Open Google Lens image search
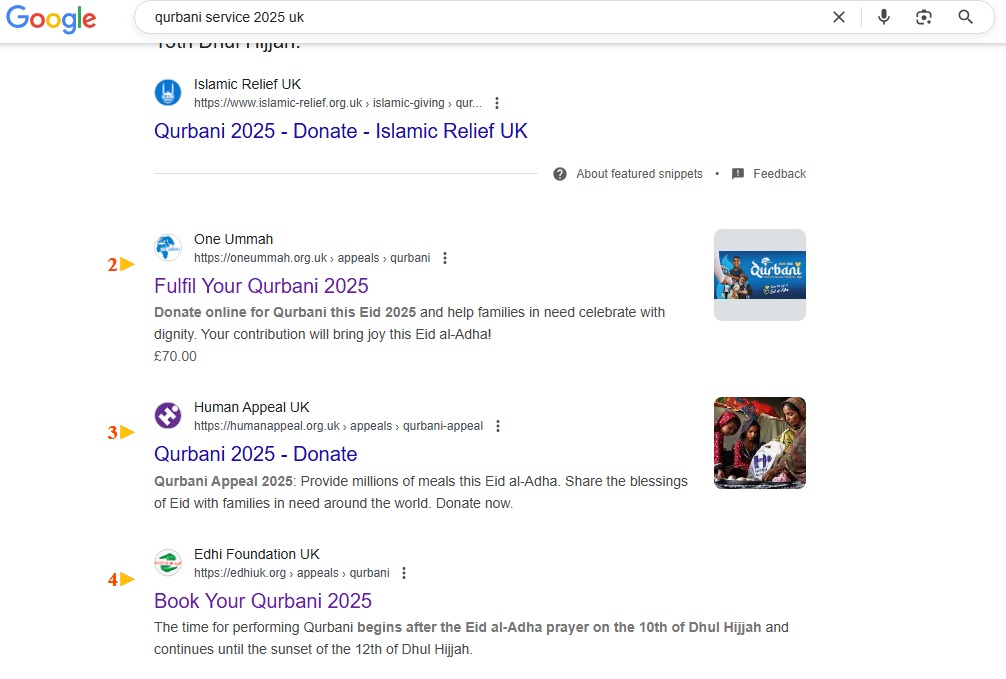Screen dimensions: 1006x679 click(x=924, y=17)
